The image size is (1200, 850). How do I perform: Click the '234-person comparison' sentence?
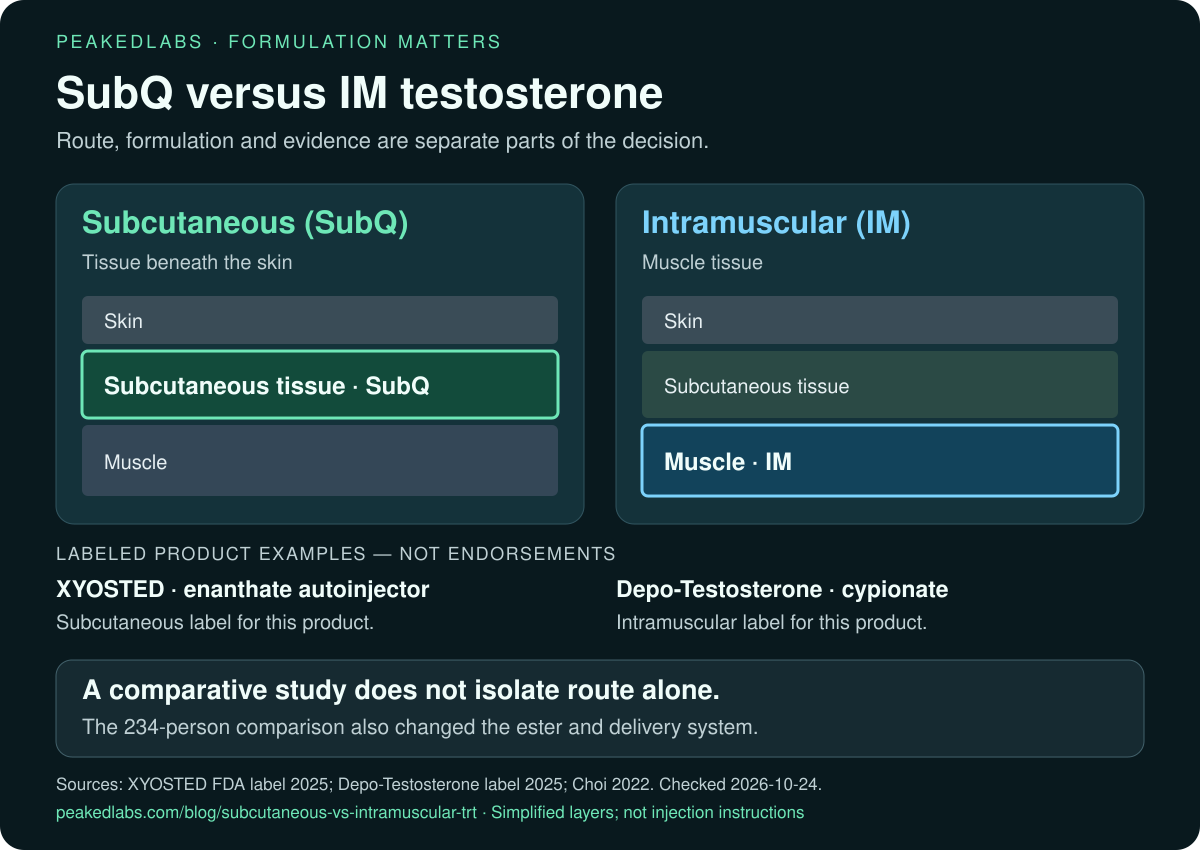point(420,727)
